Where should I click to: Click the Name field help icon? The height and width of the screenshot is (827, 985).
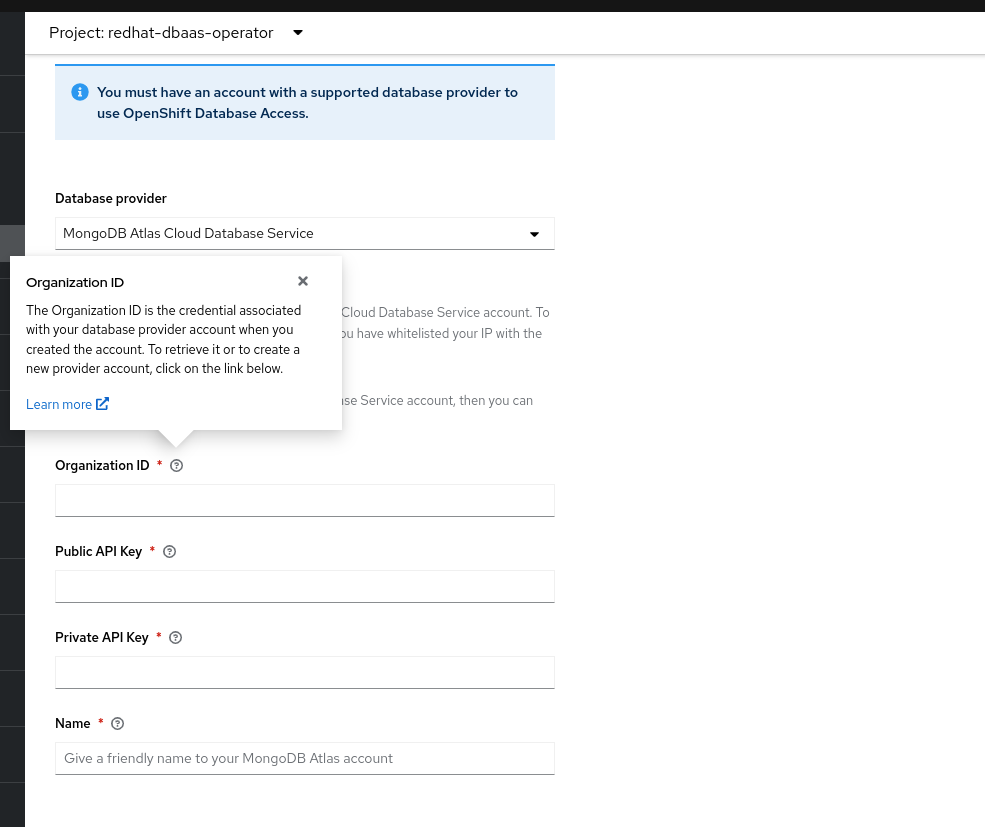point(118,723)
